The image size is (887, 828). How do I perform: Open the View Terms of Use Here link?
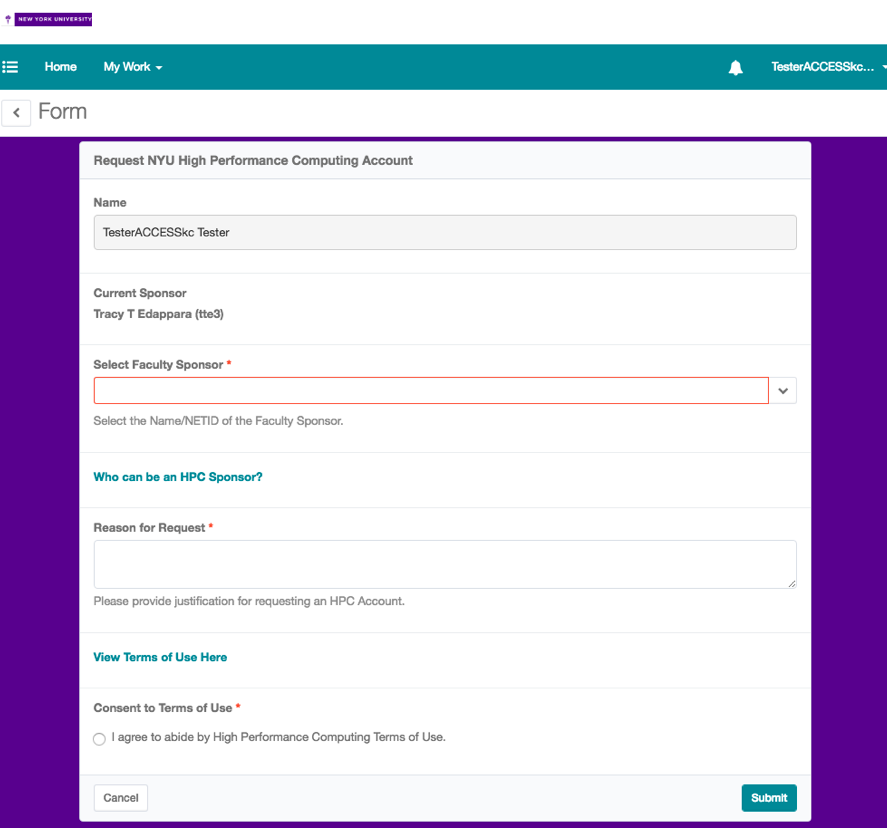(x=160, y=657)
